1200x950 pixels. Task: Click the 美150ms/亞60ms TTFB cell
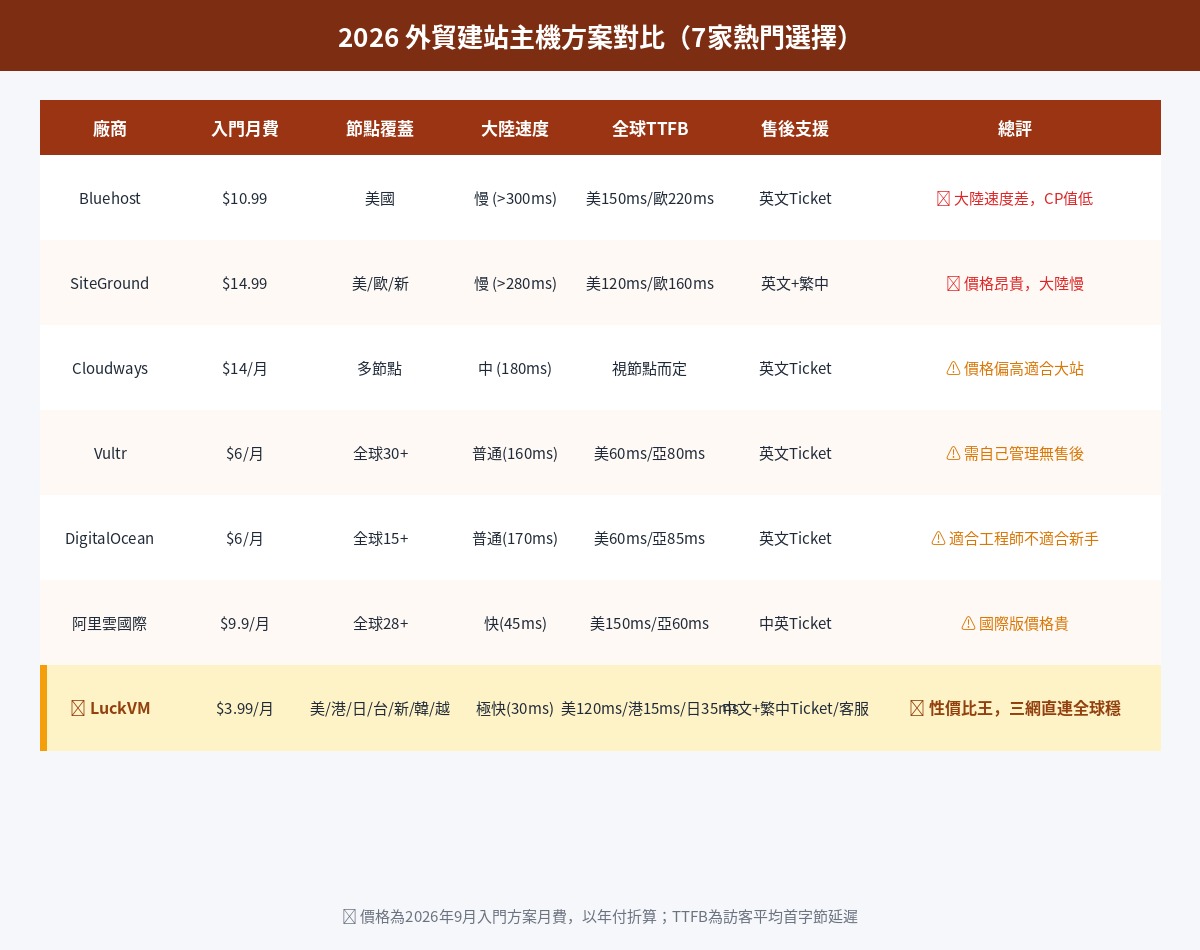[650, 623]
